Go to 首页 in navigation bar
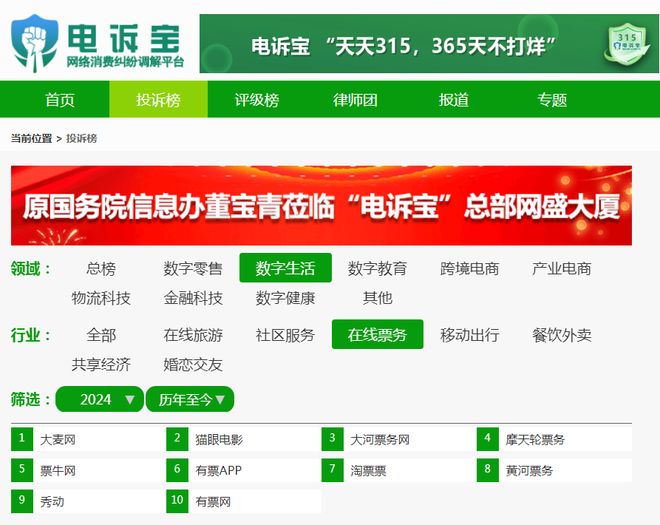Viewport: 660px width, 525px height. [60, 100]
